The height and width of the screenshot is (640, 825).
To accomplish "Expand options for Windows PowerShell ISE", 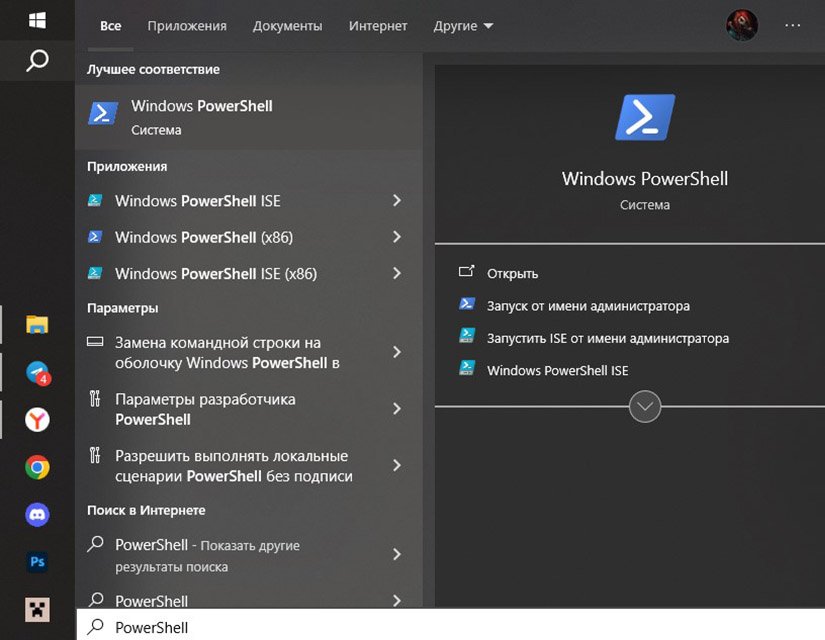I will click(x=397, y=201).
